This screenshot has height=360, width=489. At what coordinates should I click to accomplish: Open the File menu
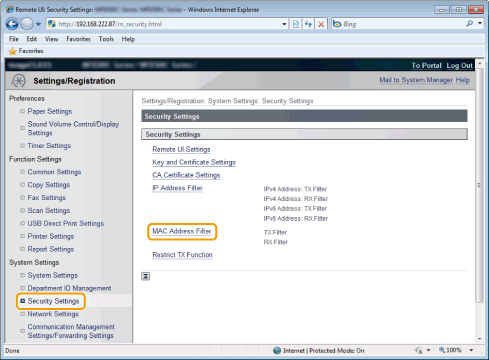click(14, 39)
